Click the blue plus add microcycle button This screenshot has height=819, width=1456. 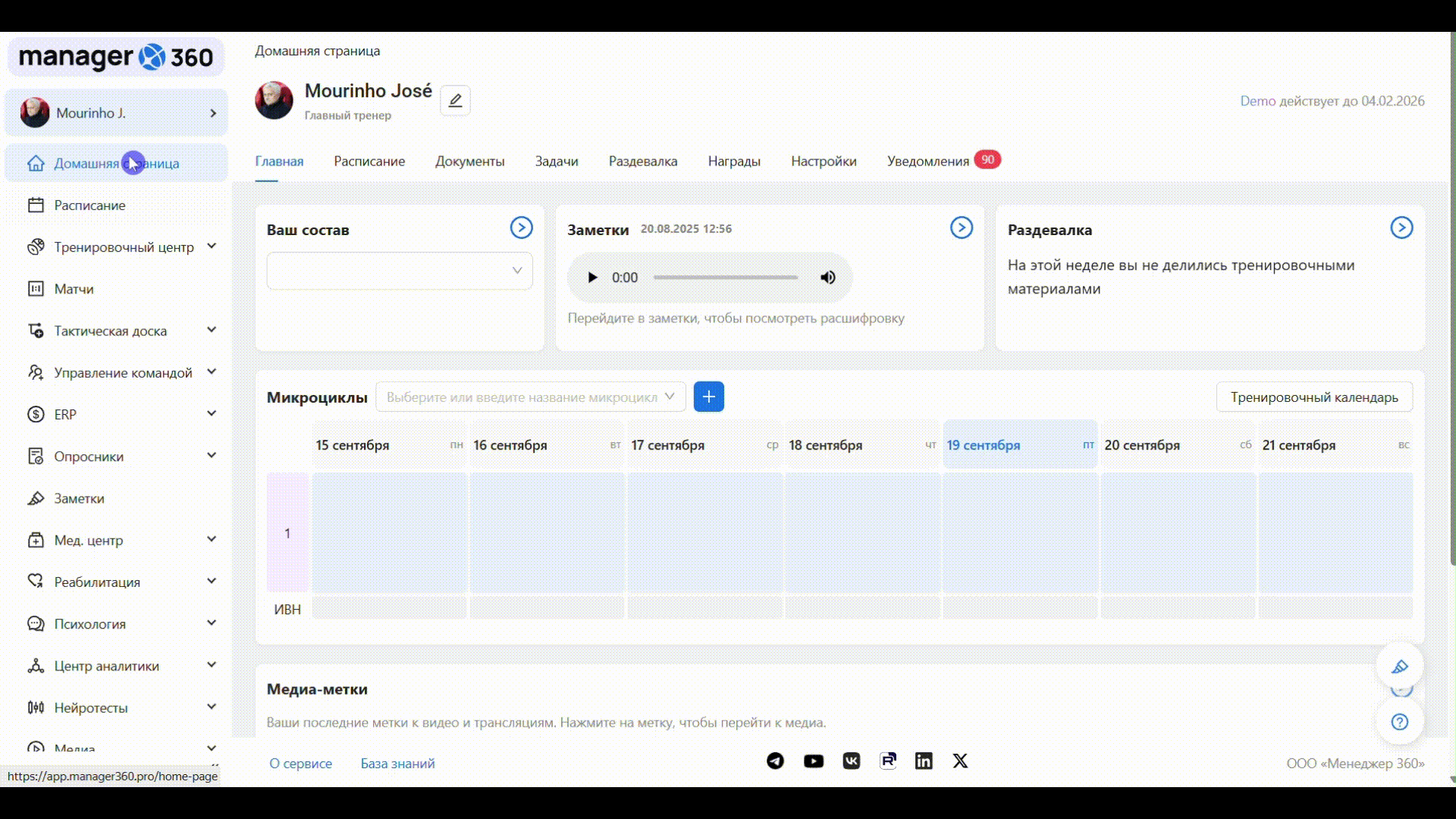tap(708, 397)
